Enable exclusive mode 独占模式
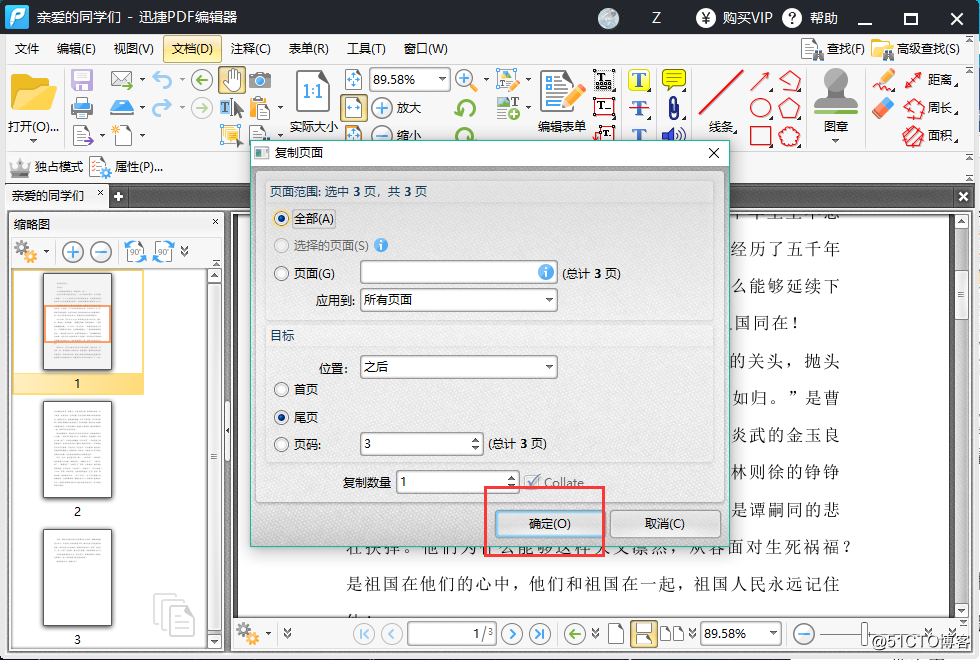The image size is (980, 660). tap(46, 167)
